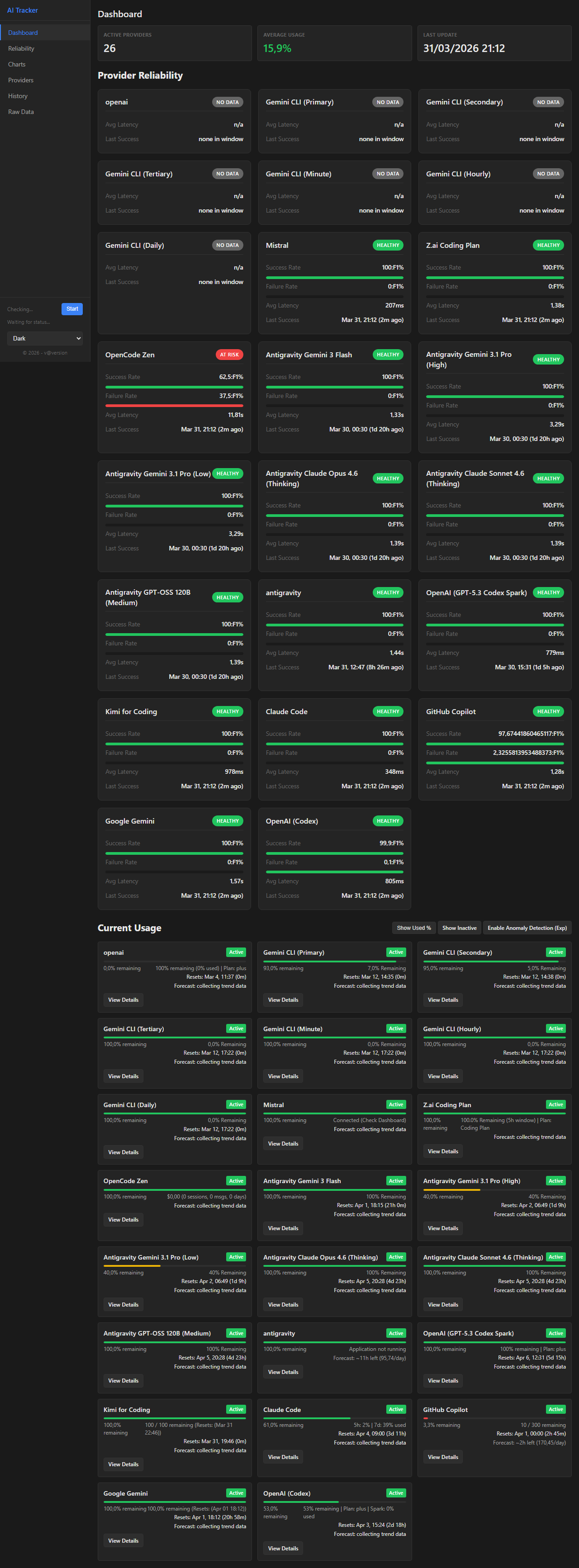579x1568 pixels.
Task: Open the Dark theme dropdown
Action: pos(45,338)
